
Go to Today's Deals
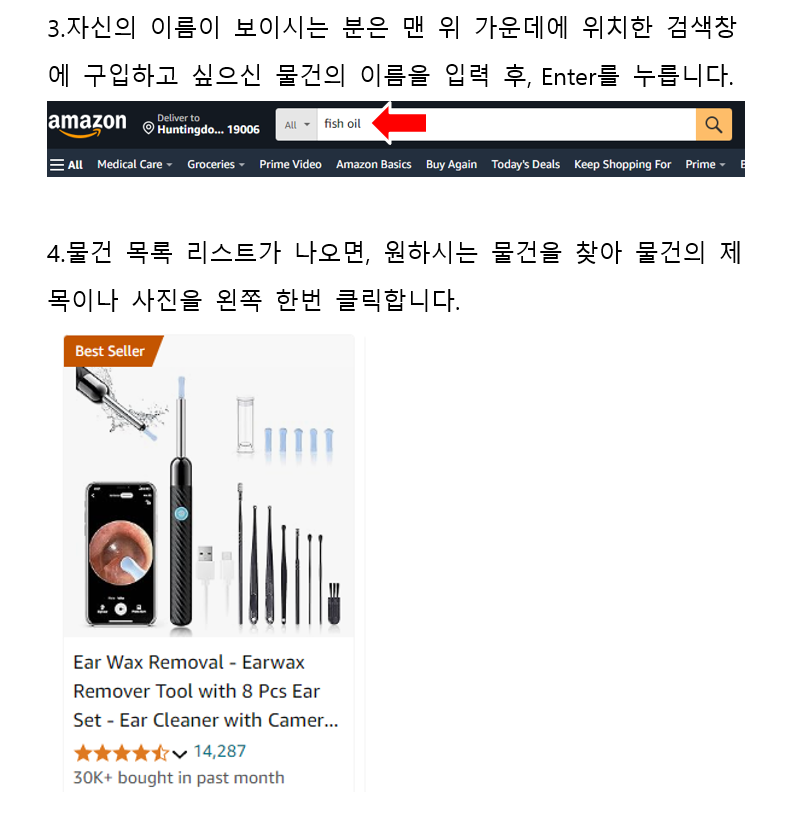[525, 164]
